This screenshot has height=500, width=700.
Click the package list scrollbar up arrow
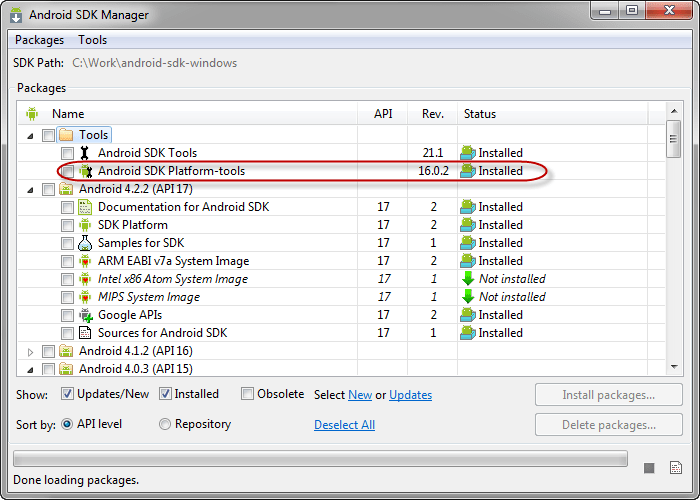(x=674, y=111)
